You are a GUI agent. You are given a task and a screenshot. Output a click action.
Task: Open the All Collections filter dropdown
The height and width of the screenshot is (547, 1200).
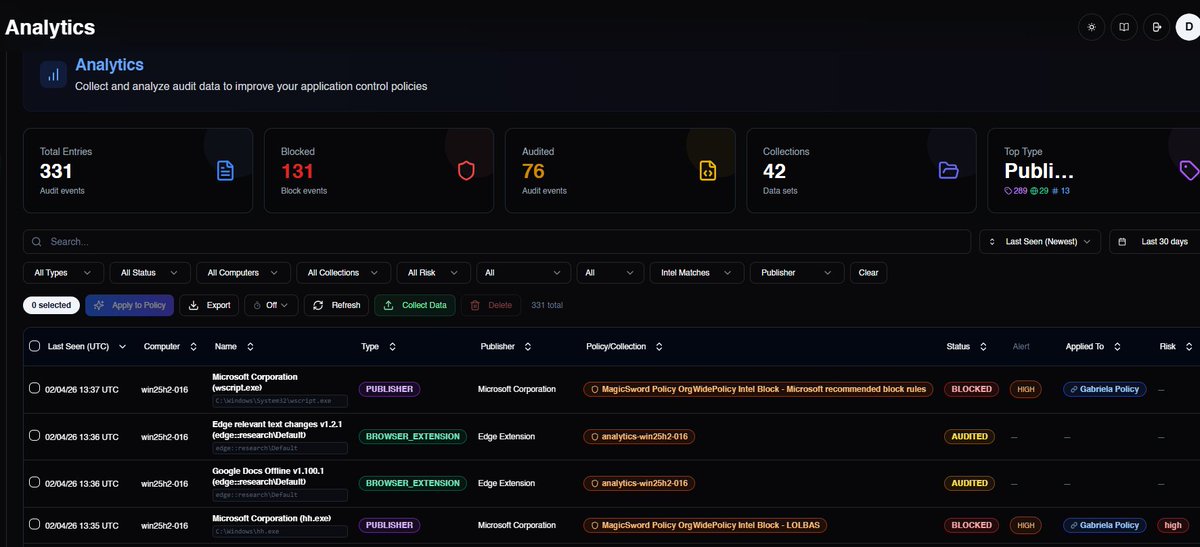pyautogui.click(x=343, y=272)
